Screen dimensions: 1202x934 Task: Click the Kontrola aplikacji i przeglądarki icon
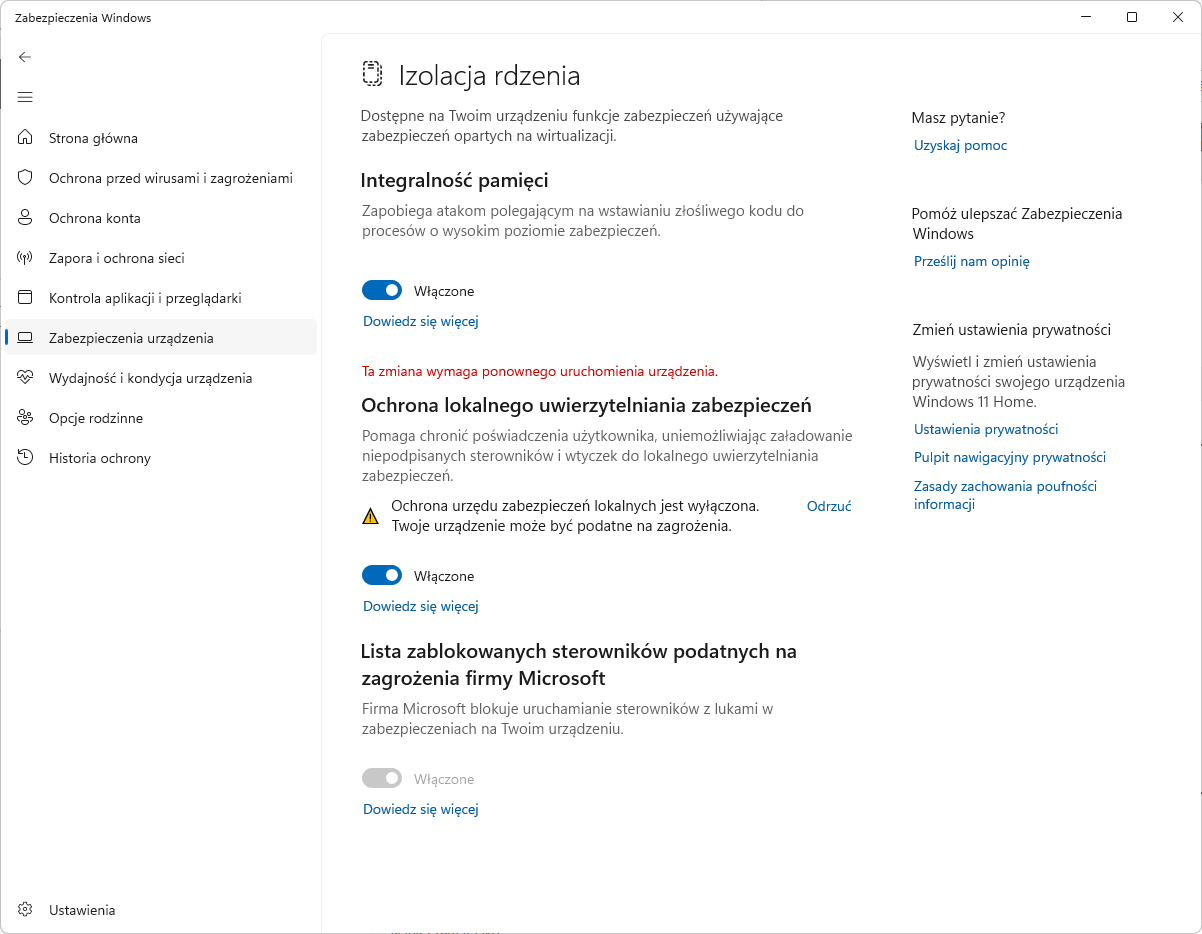pos(26,298)
